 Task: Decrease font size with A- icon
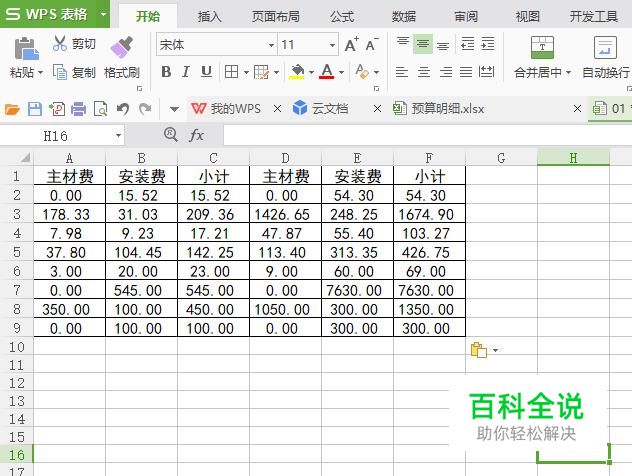(x=372, y=44)
